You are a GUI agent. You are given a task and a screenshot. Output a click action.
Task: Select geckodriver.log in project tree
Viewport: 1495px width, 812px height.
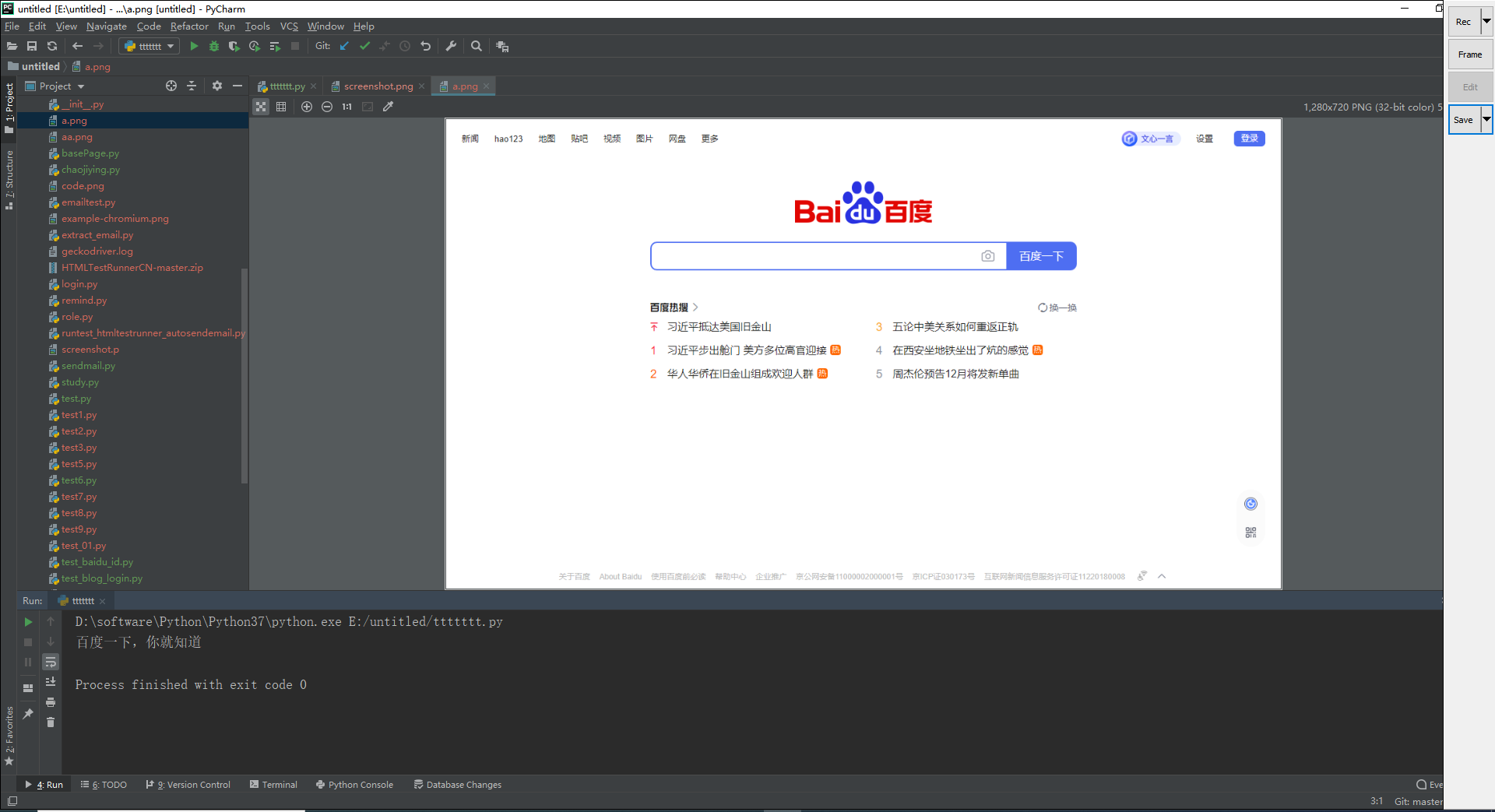coord(97,251)
